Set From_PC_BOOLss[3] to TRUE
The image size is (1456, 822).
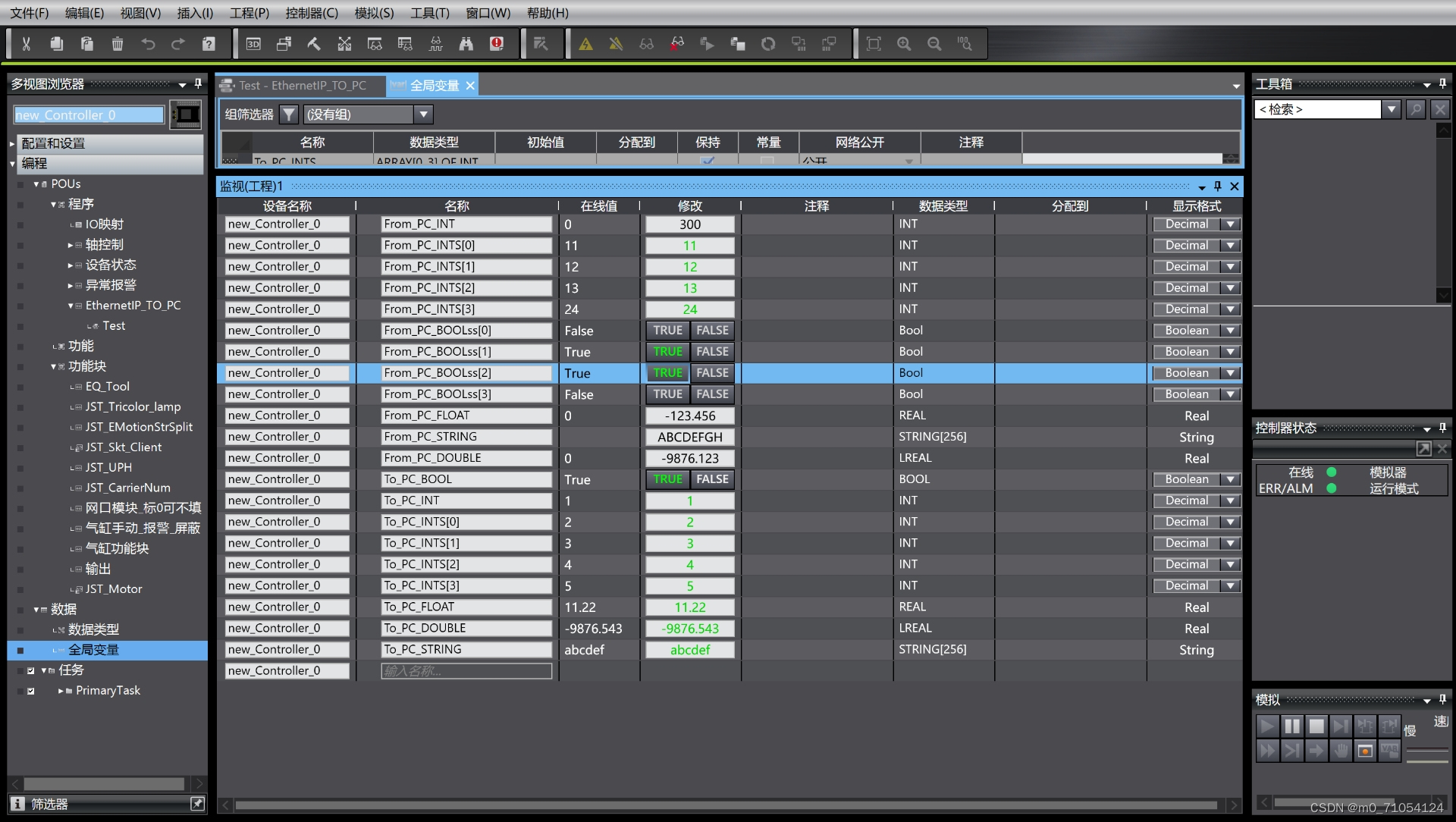[667, 394]
